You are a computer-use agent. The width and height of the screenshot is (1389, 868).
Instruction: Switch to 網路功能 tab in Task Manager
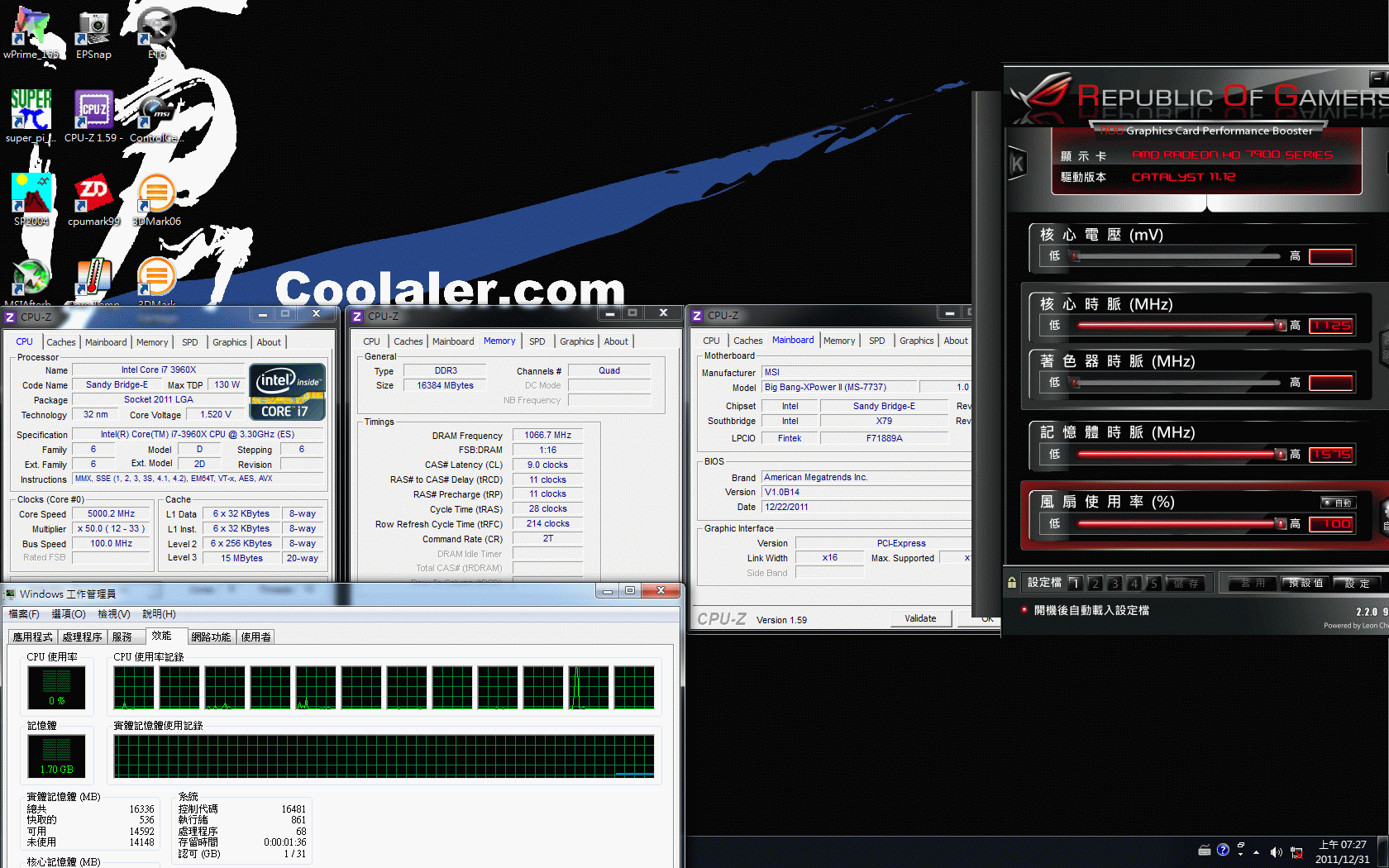coord(211,637)
